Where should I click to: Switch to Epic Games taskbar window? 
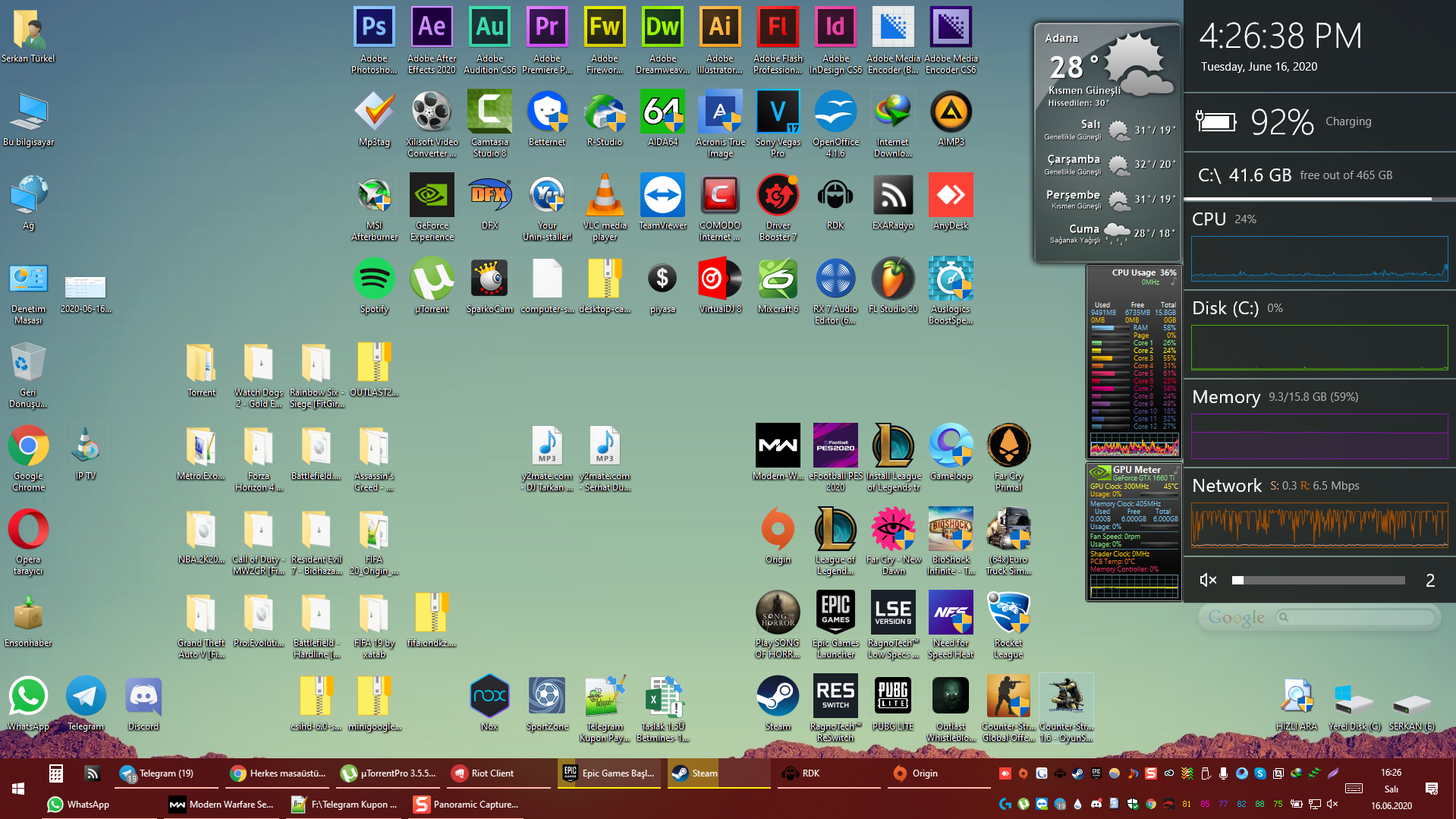click(x=610, y=773)
